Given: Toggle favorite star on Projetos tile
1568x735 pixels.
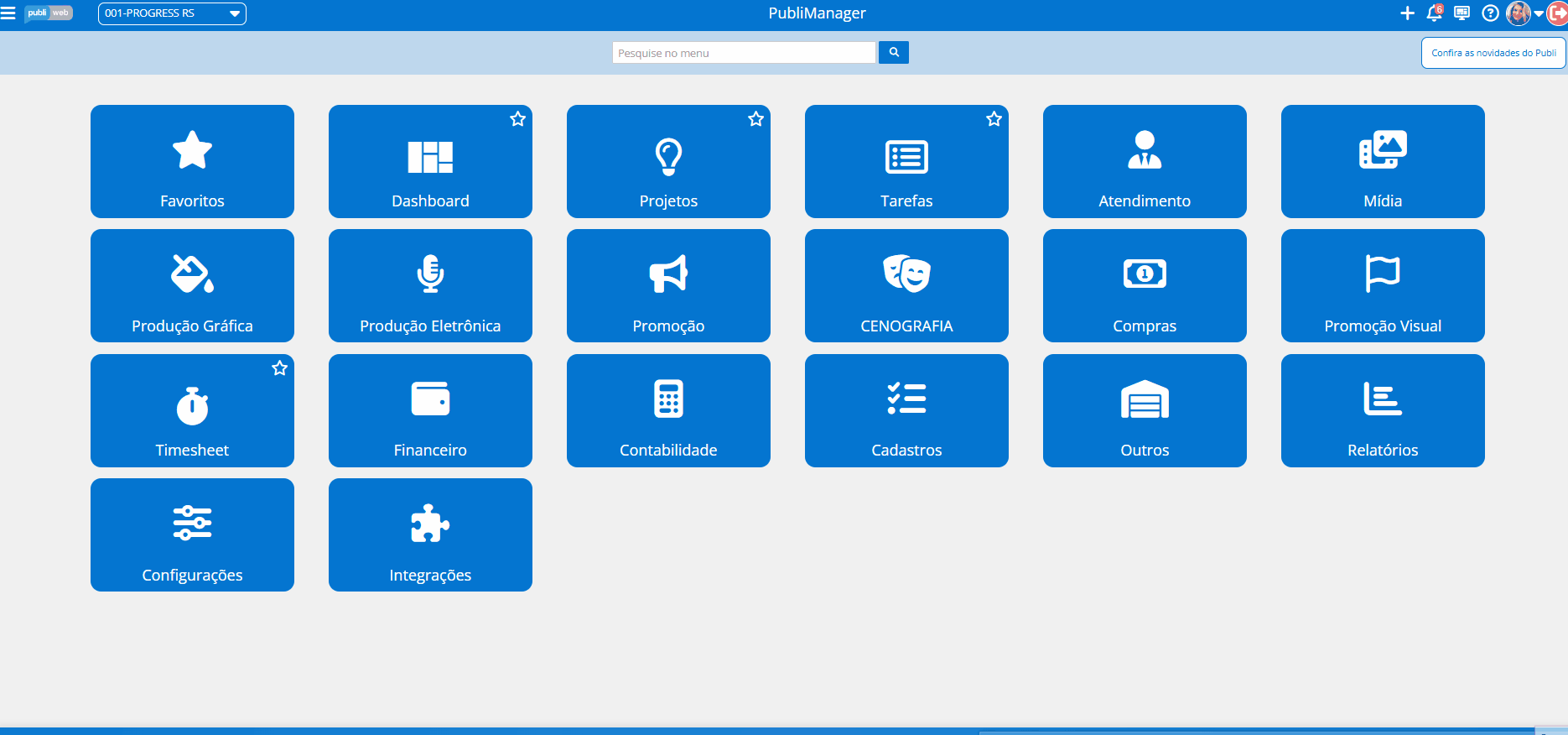Looking at the screenshot, I should (756, 119).
